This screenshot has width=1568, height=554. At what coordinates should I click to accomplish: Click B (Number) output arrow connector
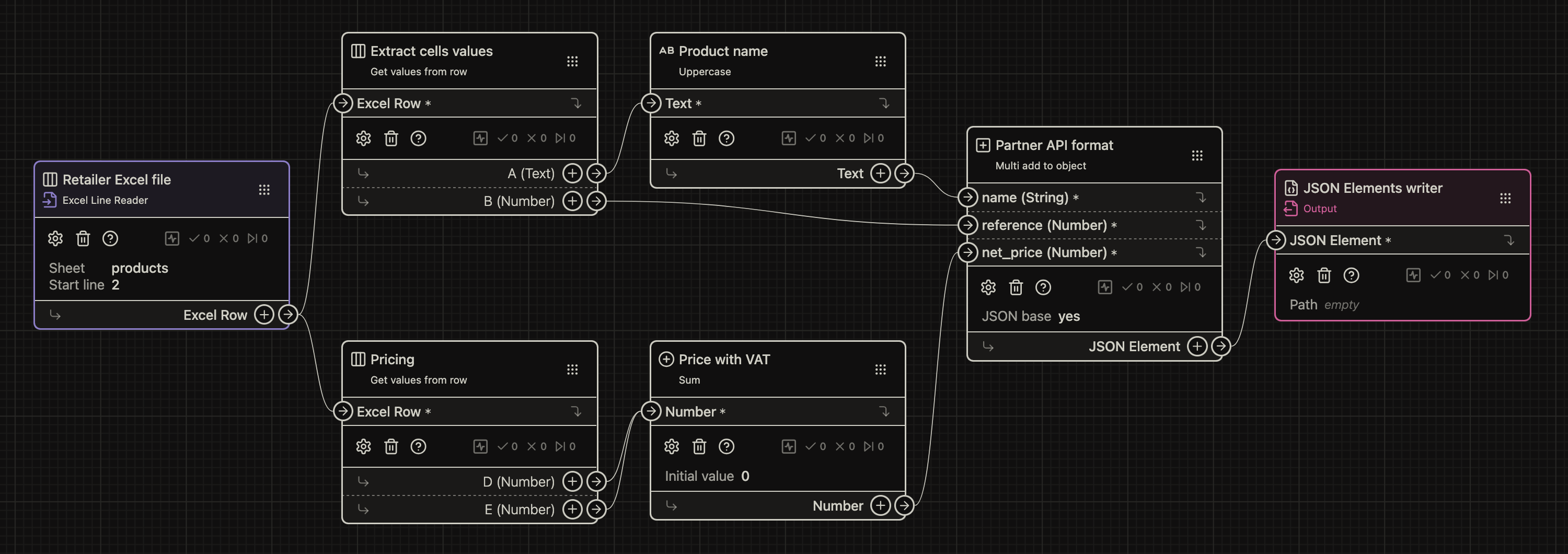(596, 201)
